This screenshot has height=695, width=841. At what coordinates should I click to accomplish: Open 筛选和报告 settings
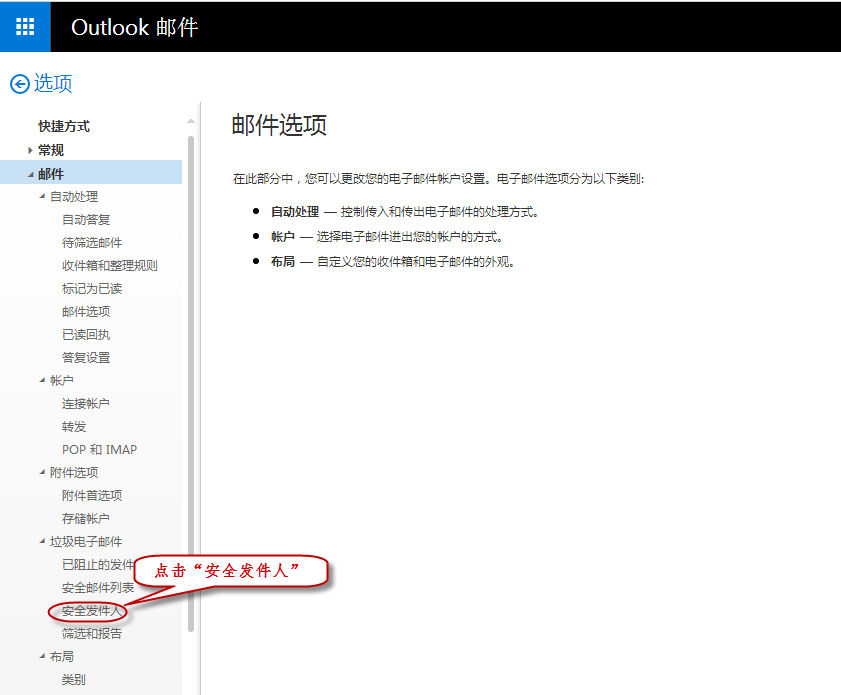click(x=92, y=634)
